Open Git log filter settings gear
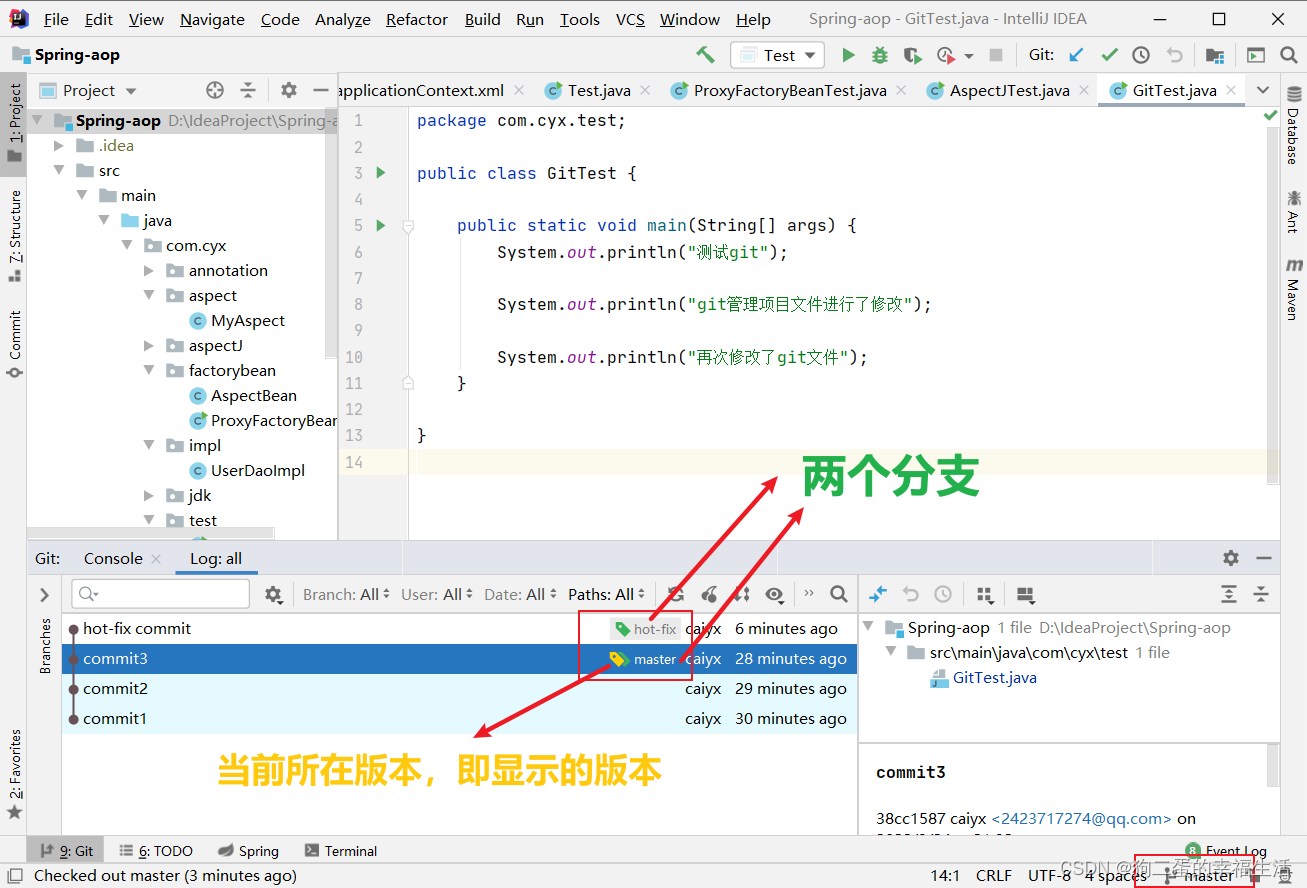The height and width of the screenshot is (888, 1307). tap(274, 594)
